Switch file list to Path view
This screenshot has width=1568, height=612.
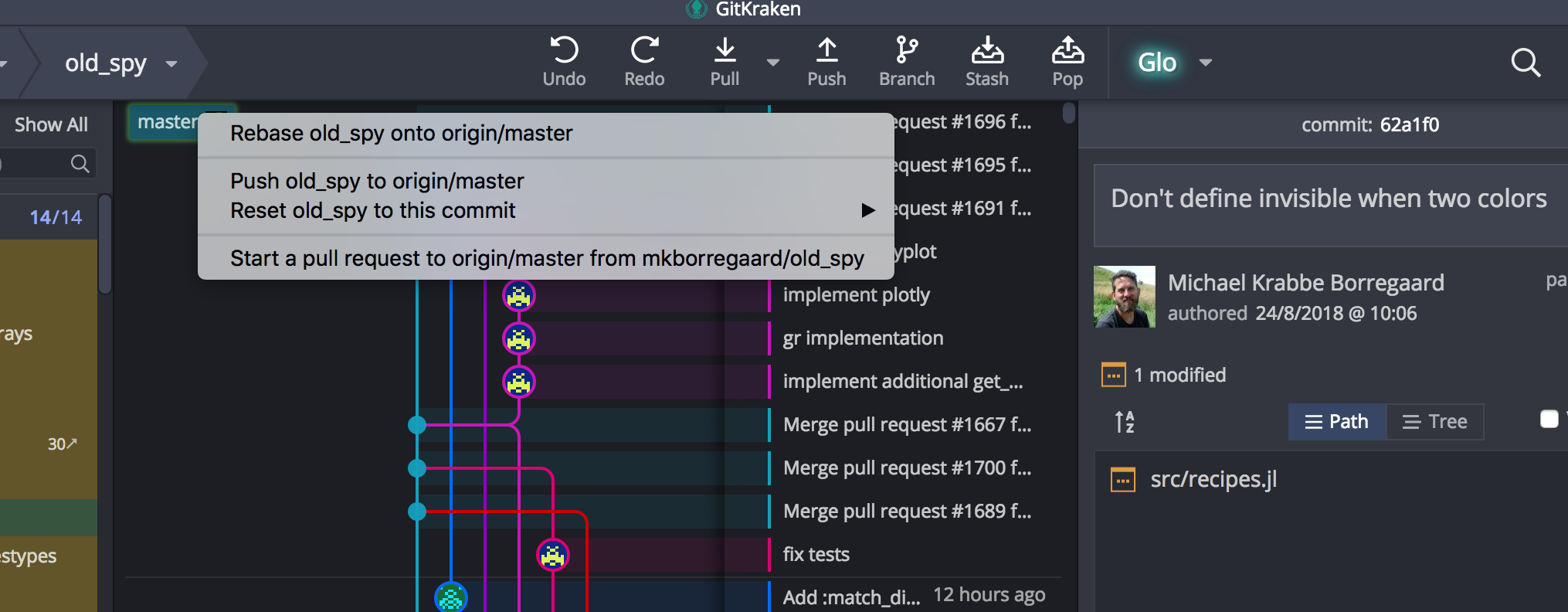click(x=1337, y=422)
